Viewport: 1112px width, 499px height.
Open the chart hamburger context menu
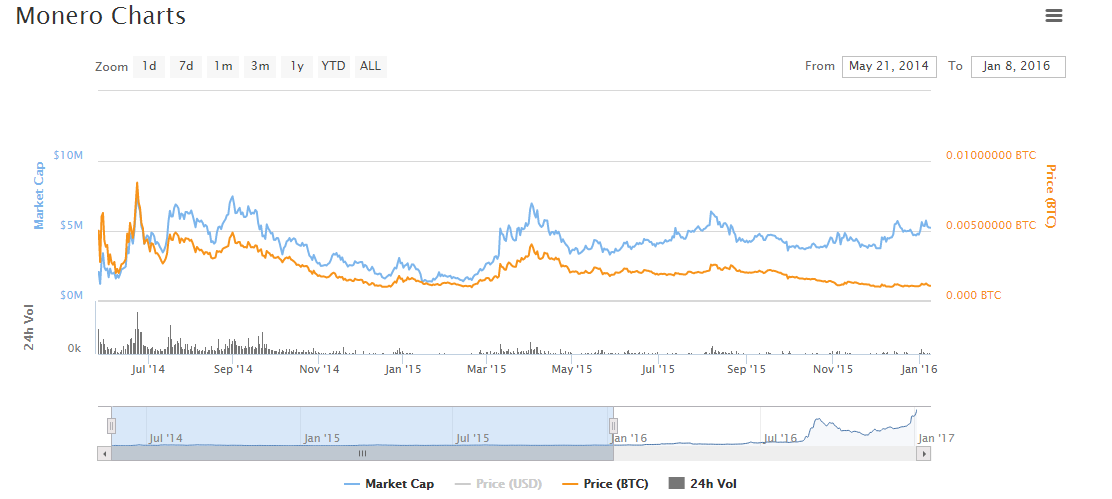1054,16
